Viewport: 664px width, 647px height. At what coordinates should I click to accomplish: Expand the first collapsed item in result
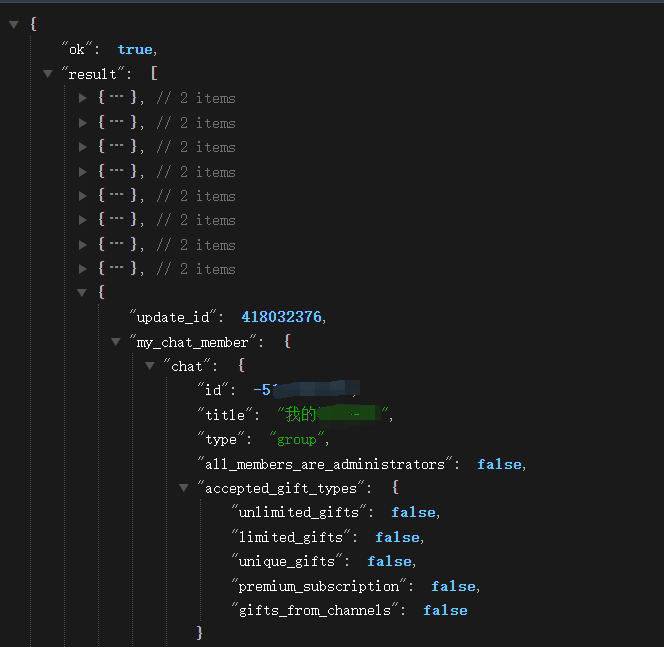(83, 98)
